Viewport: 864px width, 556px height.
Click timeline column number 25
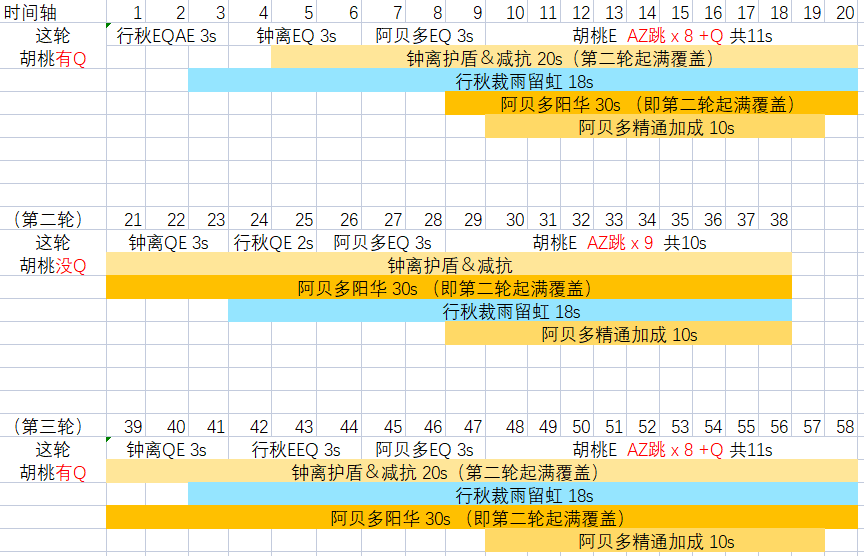294,219
